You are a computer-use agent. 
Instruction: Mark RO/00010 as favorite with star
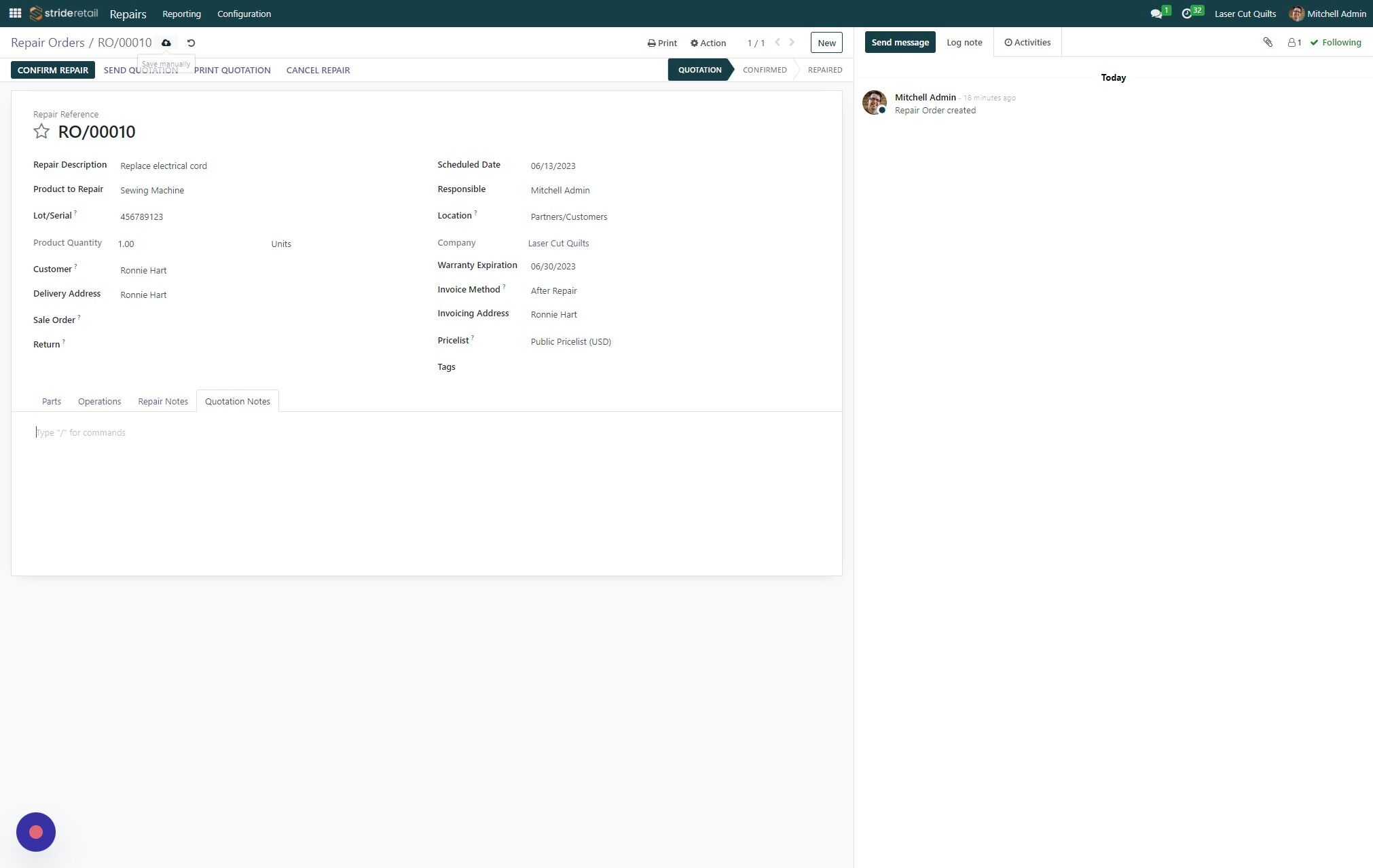41,132
